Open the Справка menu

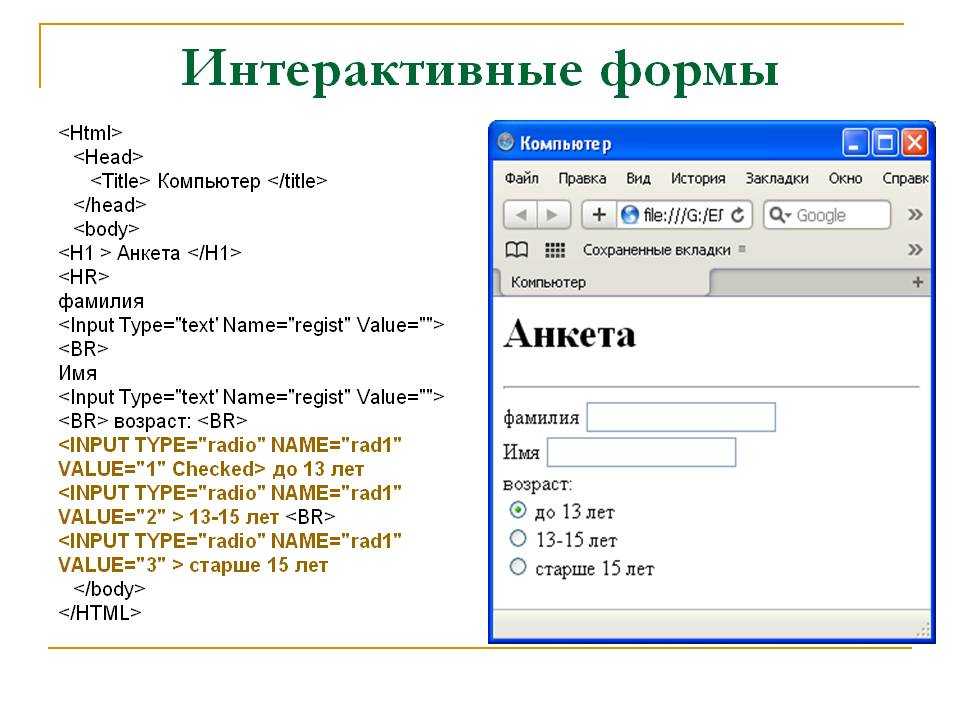906,178
